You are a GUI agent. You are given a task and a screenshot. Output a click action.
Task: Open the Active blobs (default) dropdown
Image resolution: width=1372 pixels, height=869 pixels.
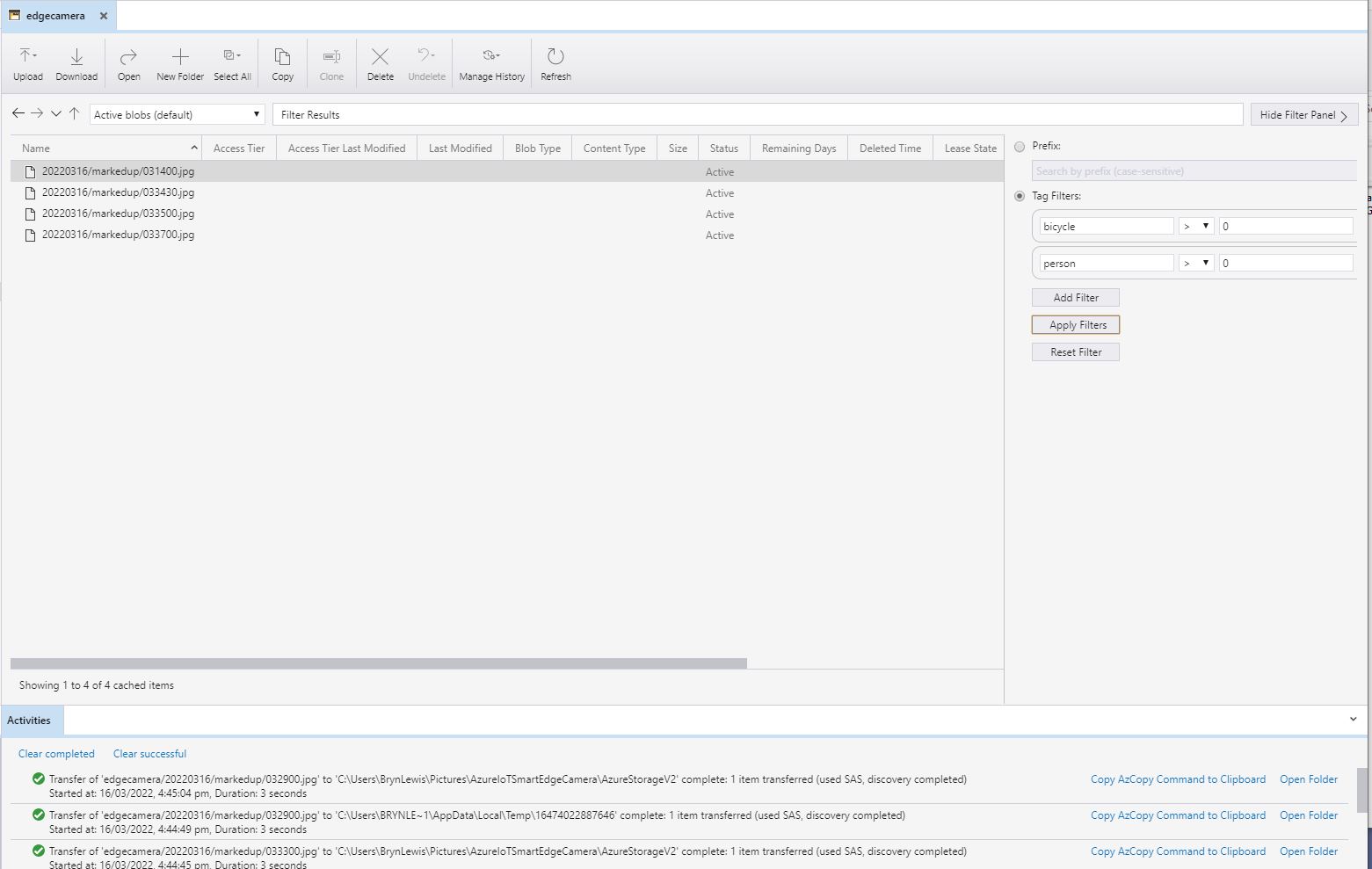pyautogui.click(x=177, y=115)
